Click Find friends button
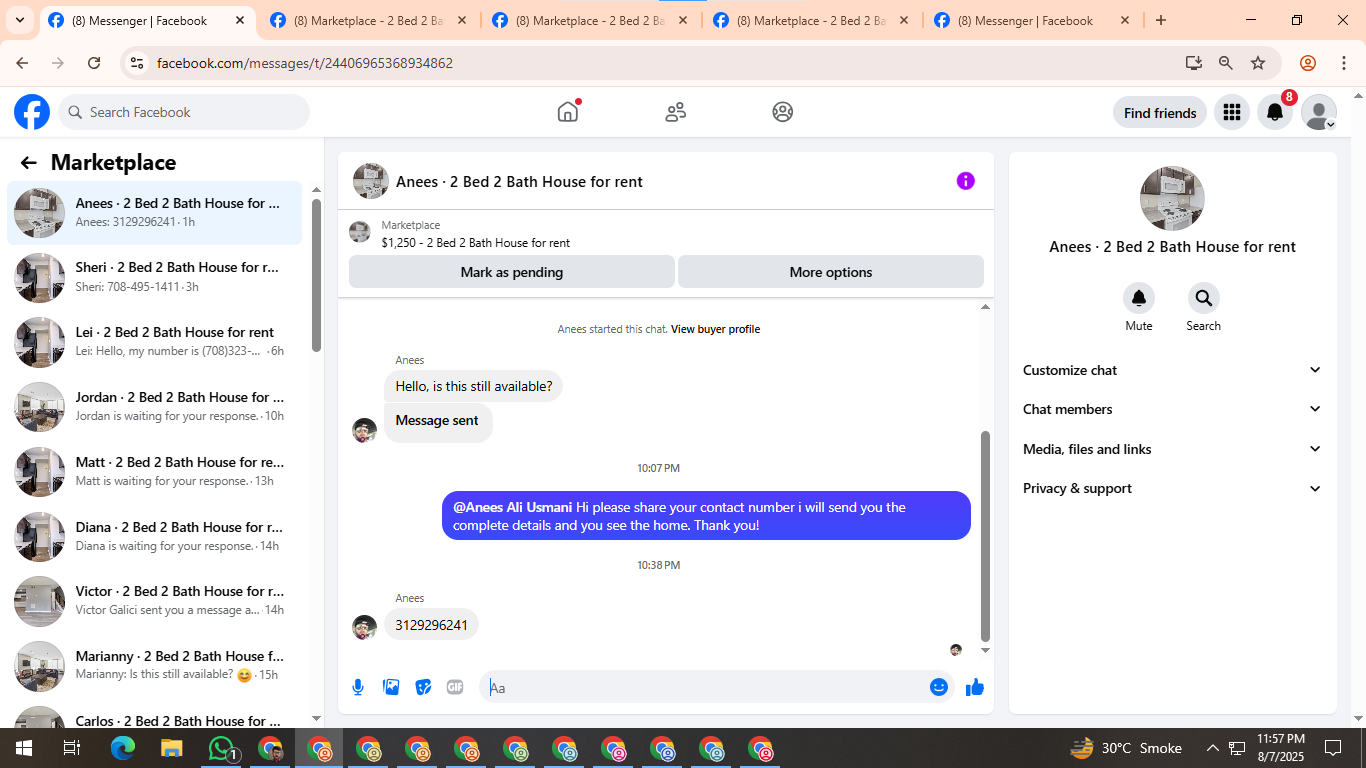The image size is (1366, 768). tap(1160, 113)
